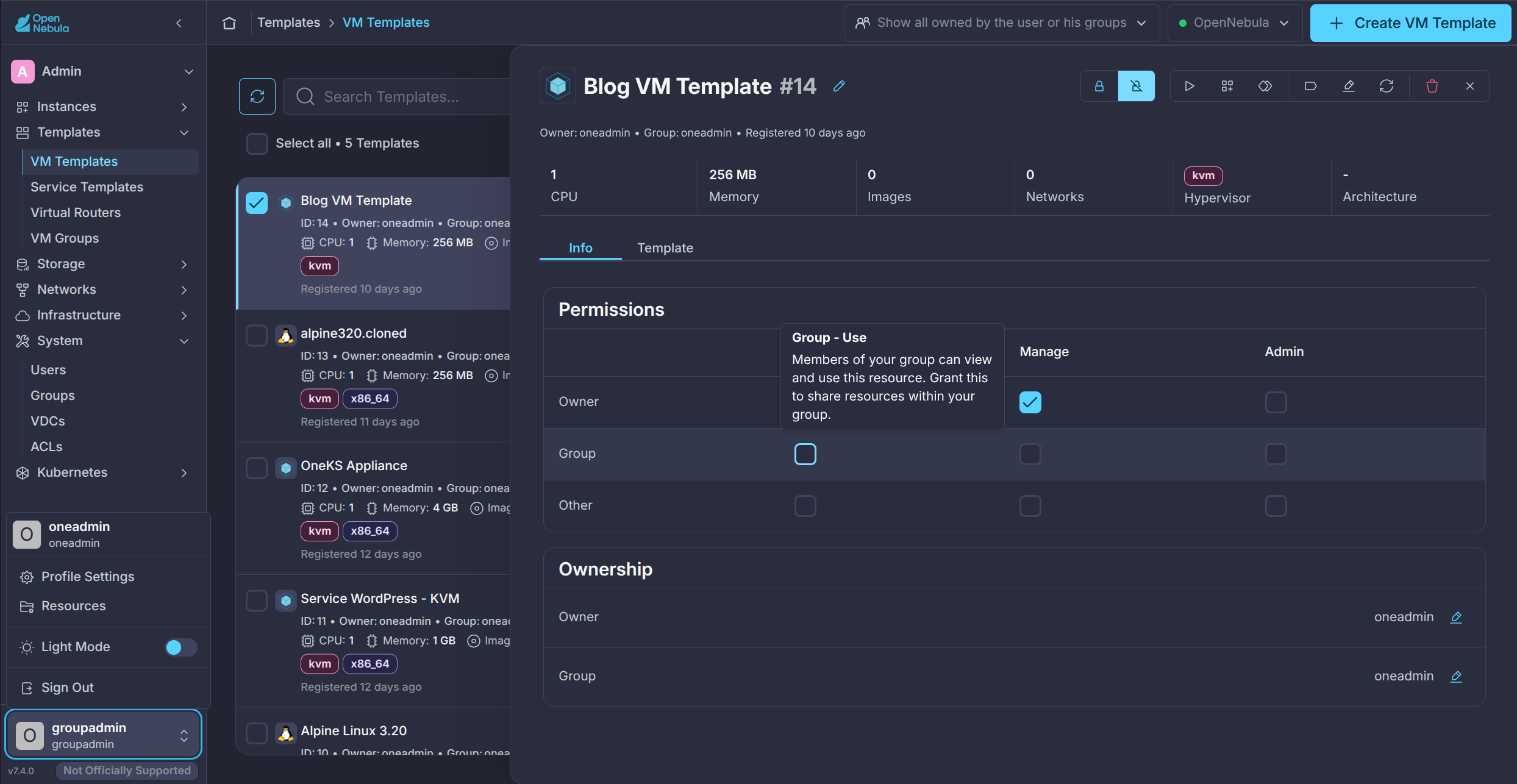The width and height of the screenshot is (1517, 784).
Task: Click the OpenNebula logo
Action: 41,23
